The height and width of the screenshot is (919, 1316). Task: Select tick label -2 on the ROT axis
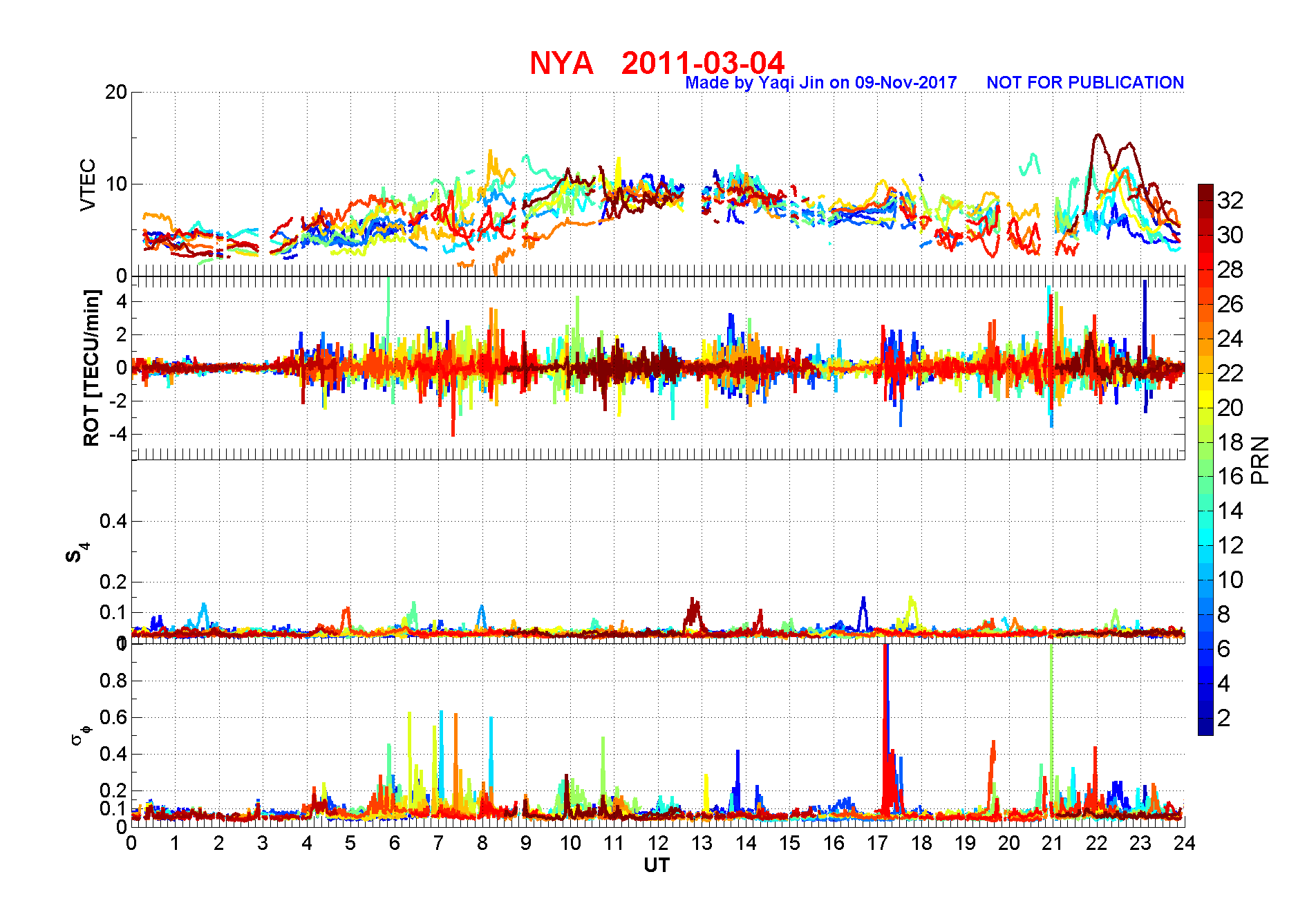point(117,401)
